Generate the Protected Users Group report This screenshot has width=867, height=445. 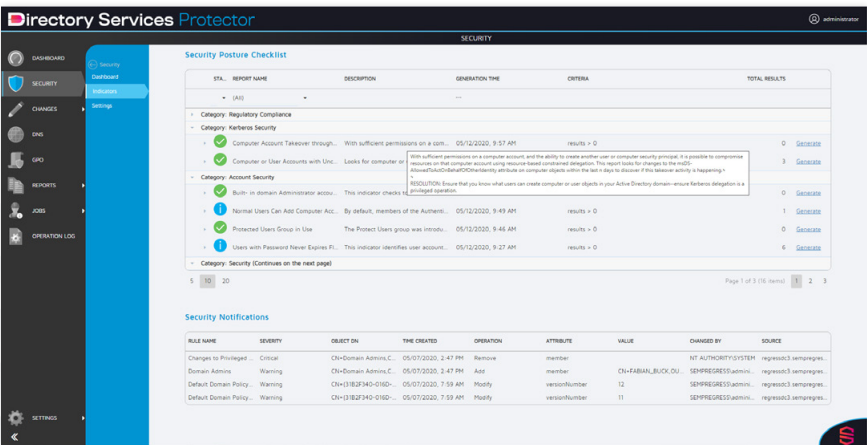[808, 229]
